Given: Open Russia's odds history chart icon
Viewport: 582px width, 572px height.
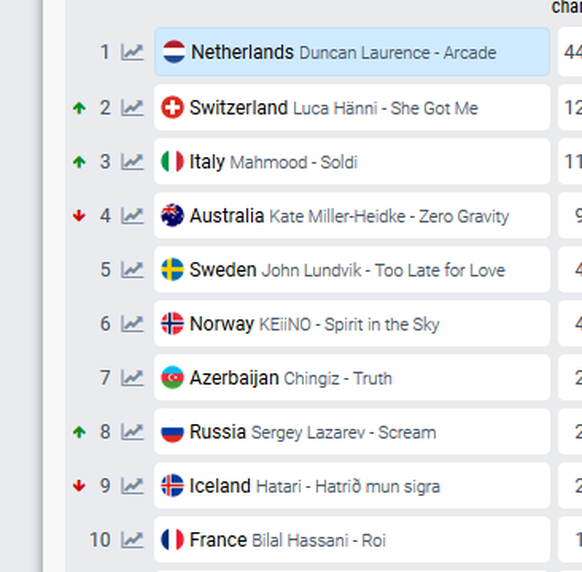Looking at the screenshot, I should pos(132,432).
